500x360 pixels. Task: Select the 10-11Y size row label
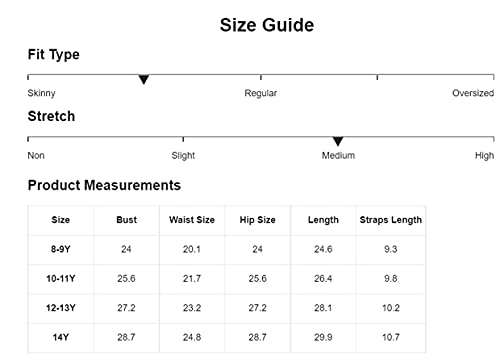click(x=61, y=278)
